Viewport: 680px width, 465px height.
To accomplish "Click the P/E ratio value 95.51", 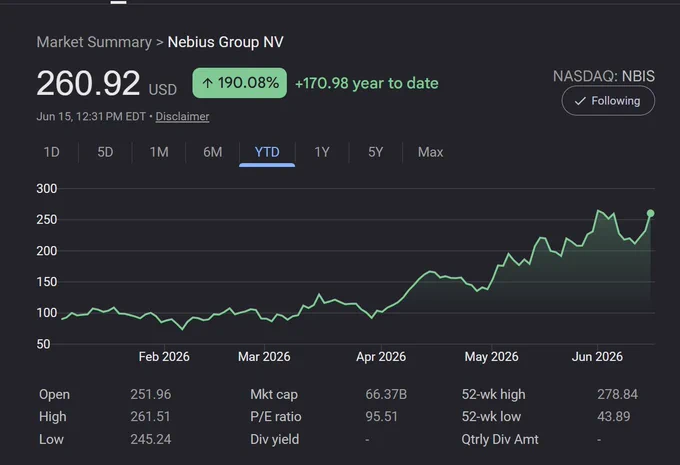I will pos(381,416).
